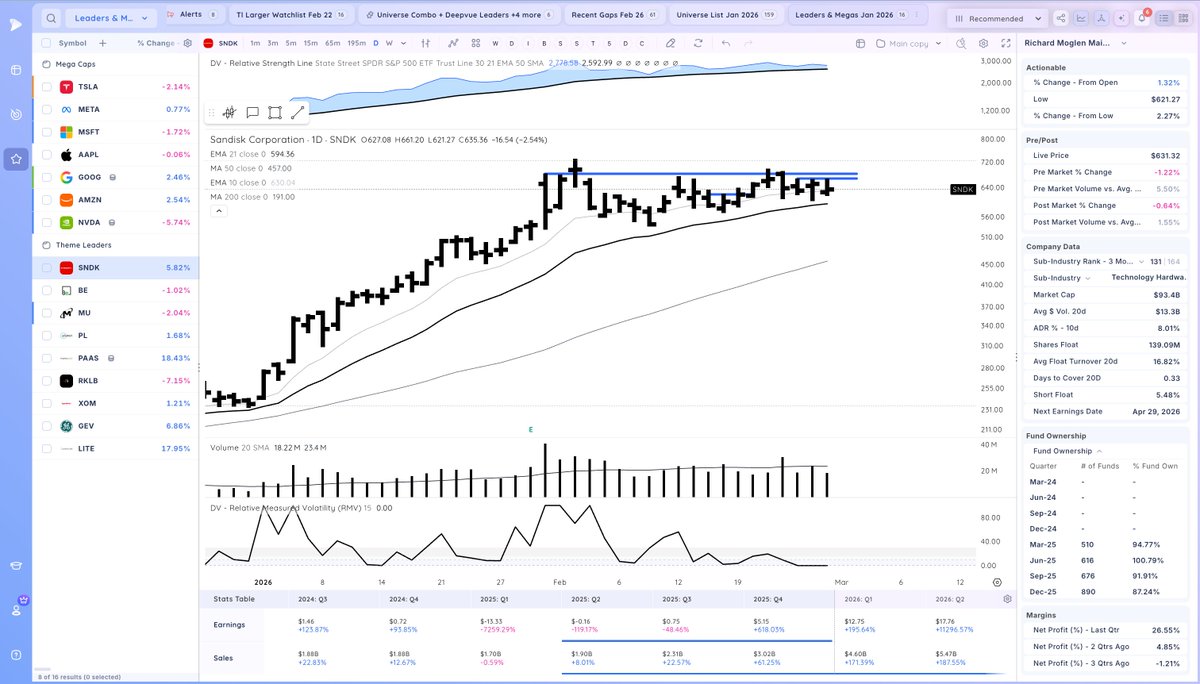Tick the checkbox beside SNDK
The width and height of the screenshot is (1200, 684).
point(47,268)
